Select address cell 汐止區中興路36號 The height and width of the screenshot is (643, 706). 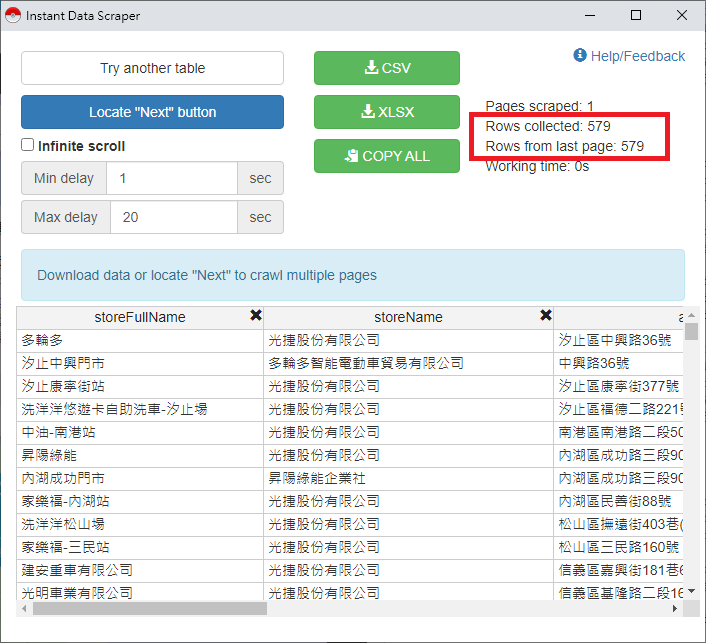coord(619,341)
